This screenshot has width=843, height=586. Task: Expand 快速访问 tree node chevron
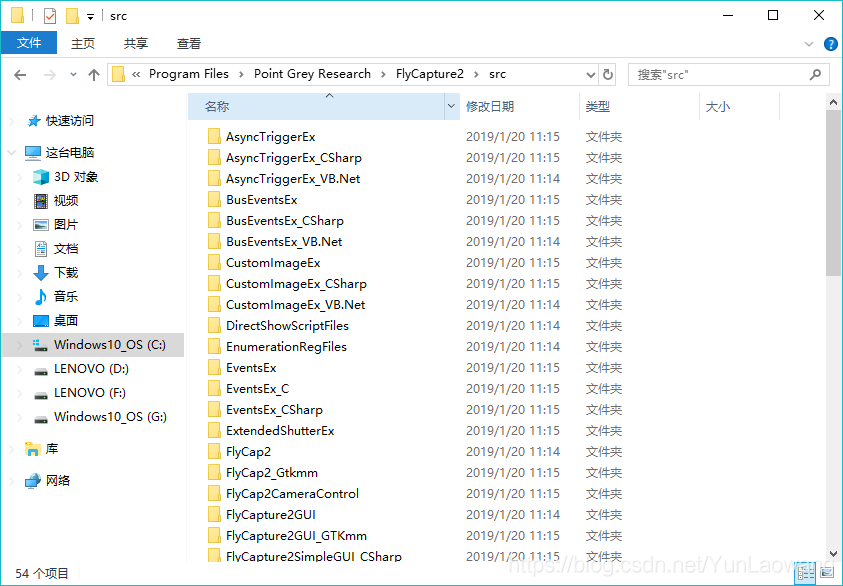tap(11, 121)
